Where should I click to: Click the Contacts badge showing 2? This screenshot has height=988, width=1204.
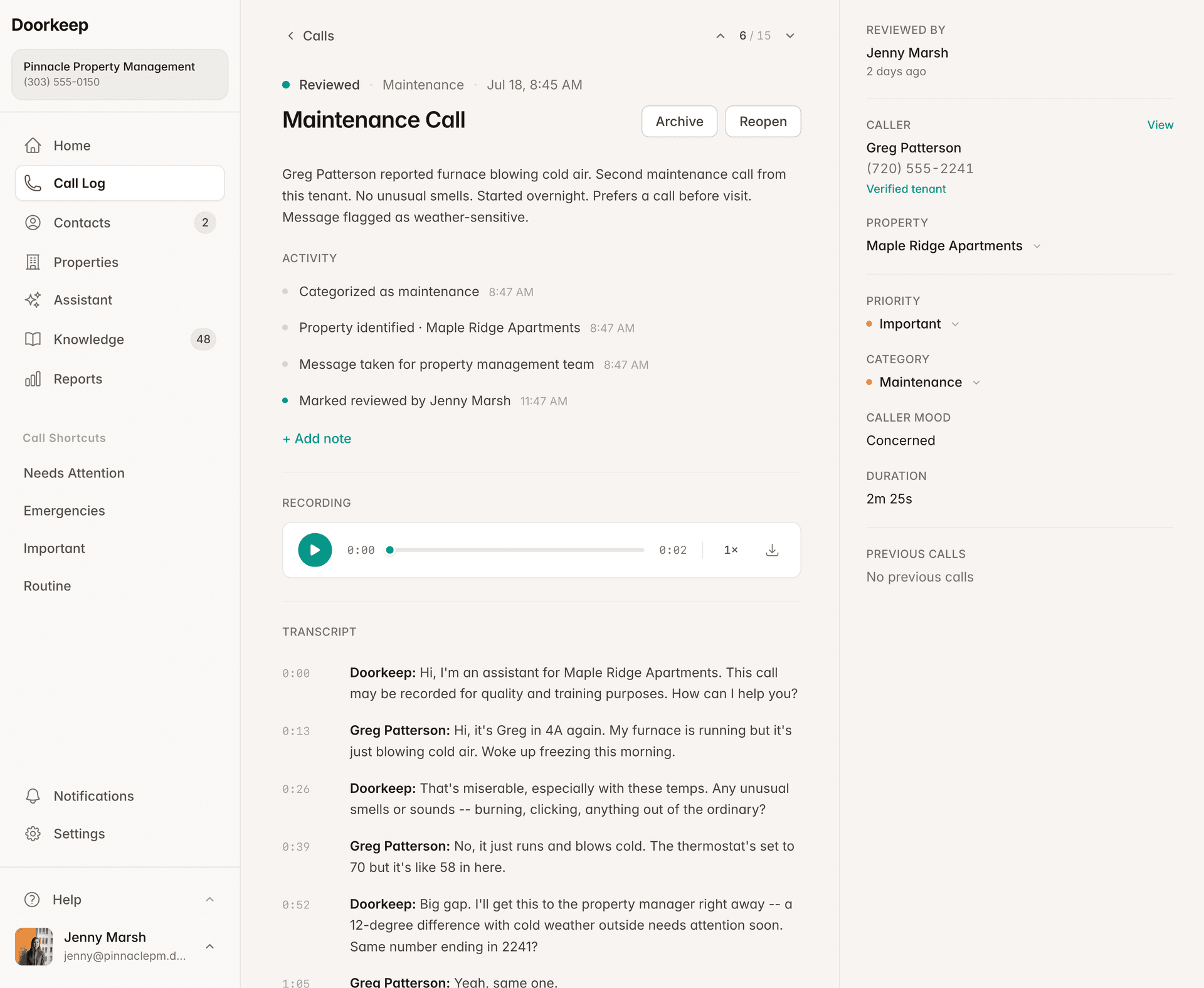tap(205, 223)
